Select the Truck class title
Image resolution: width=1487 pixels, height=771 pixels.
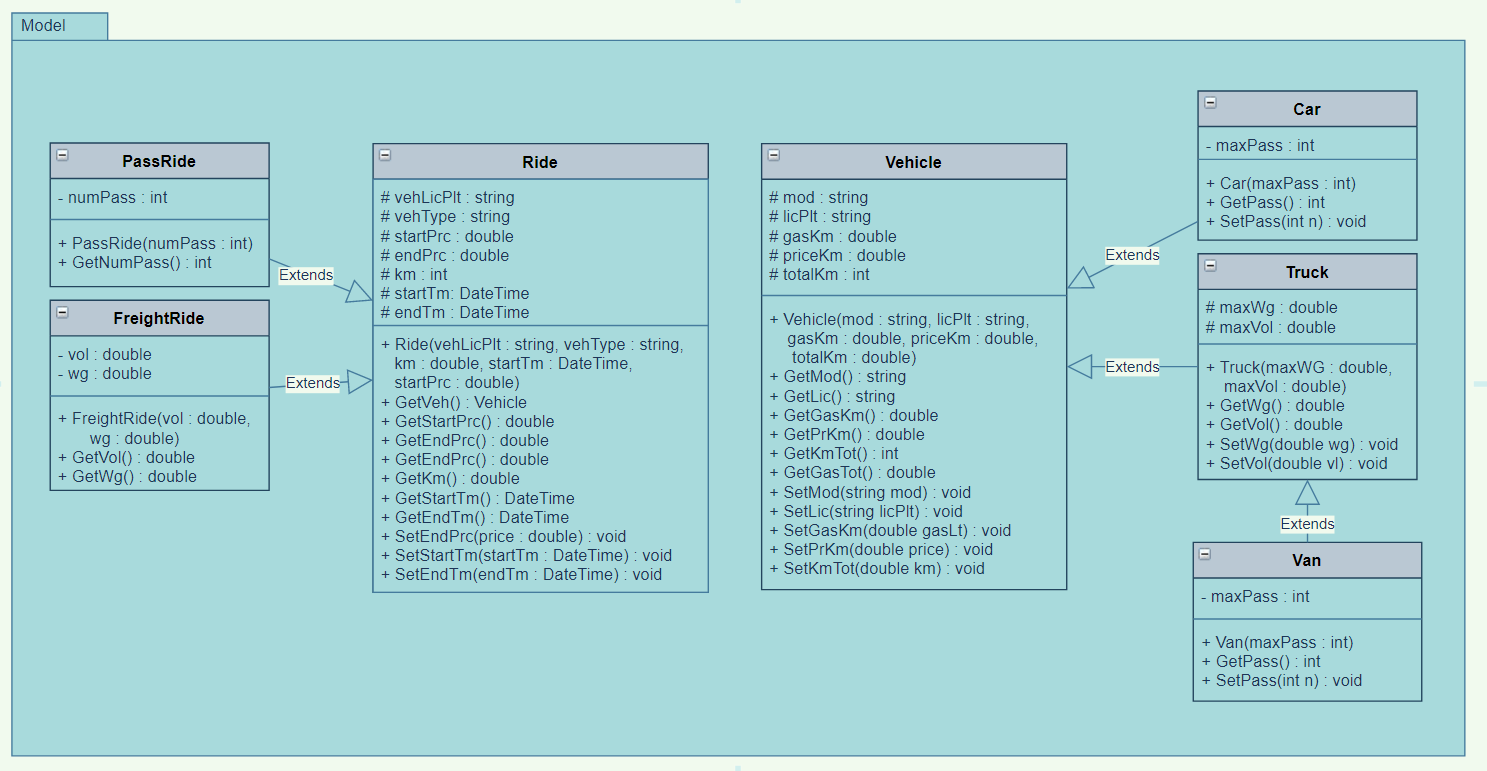tap(1307, 272)
